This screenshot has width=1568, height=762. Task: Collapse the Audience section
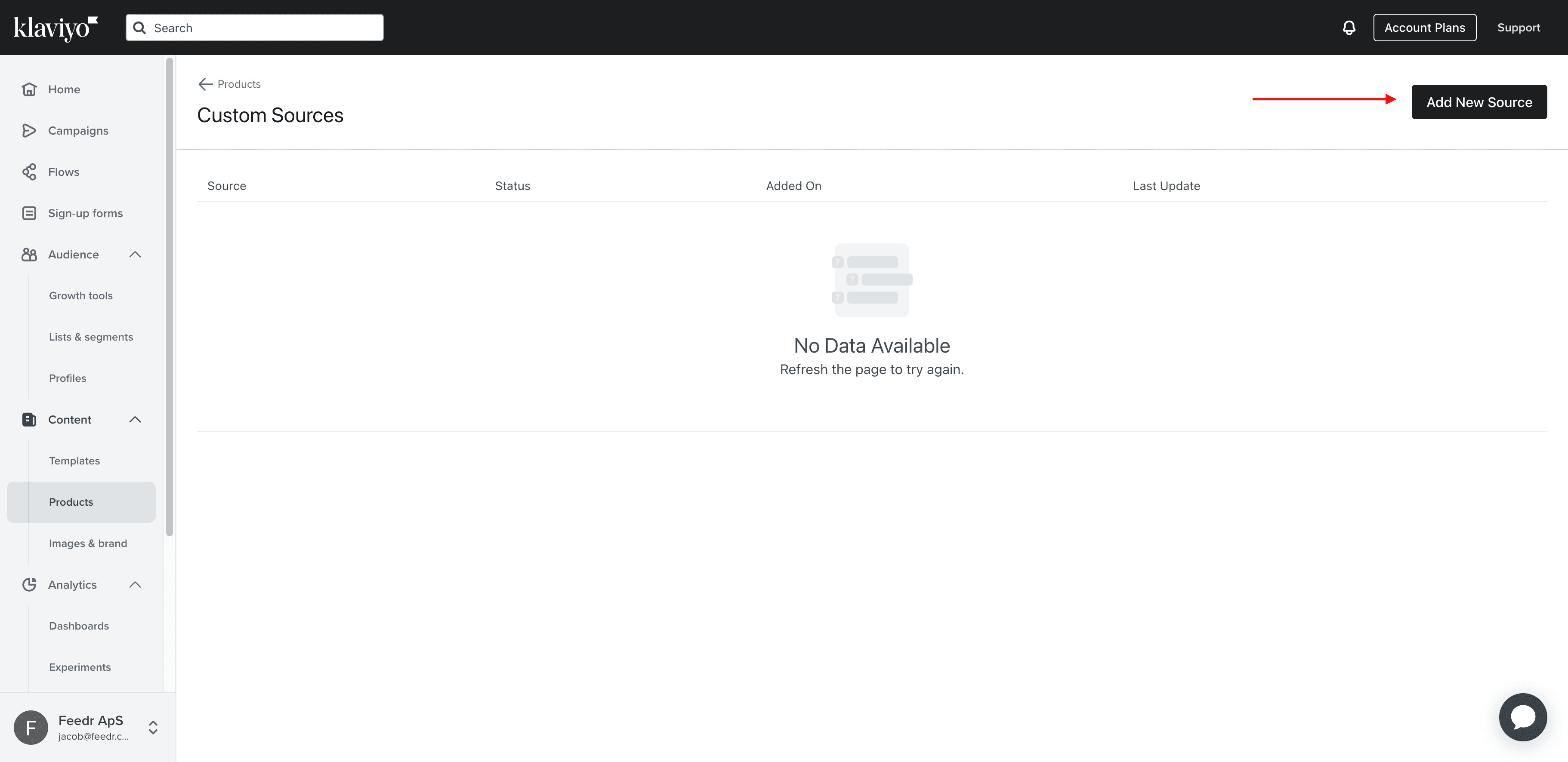coord(135,254)
